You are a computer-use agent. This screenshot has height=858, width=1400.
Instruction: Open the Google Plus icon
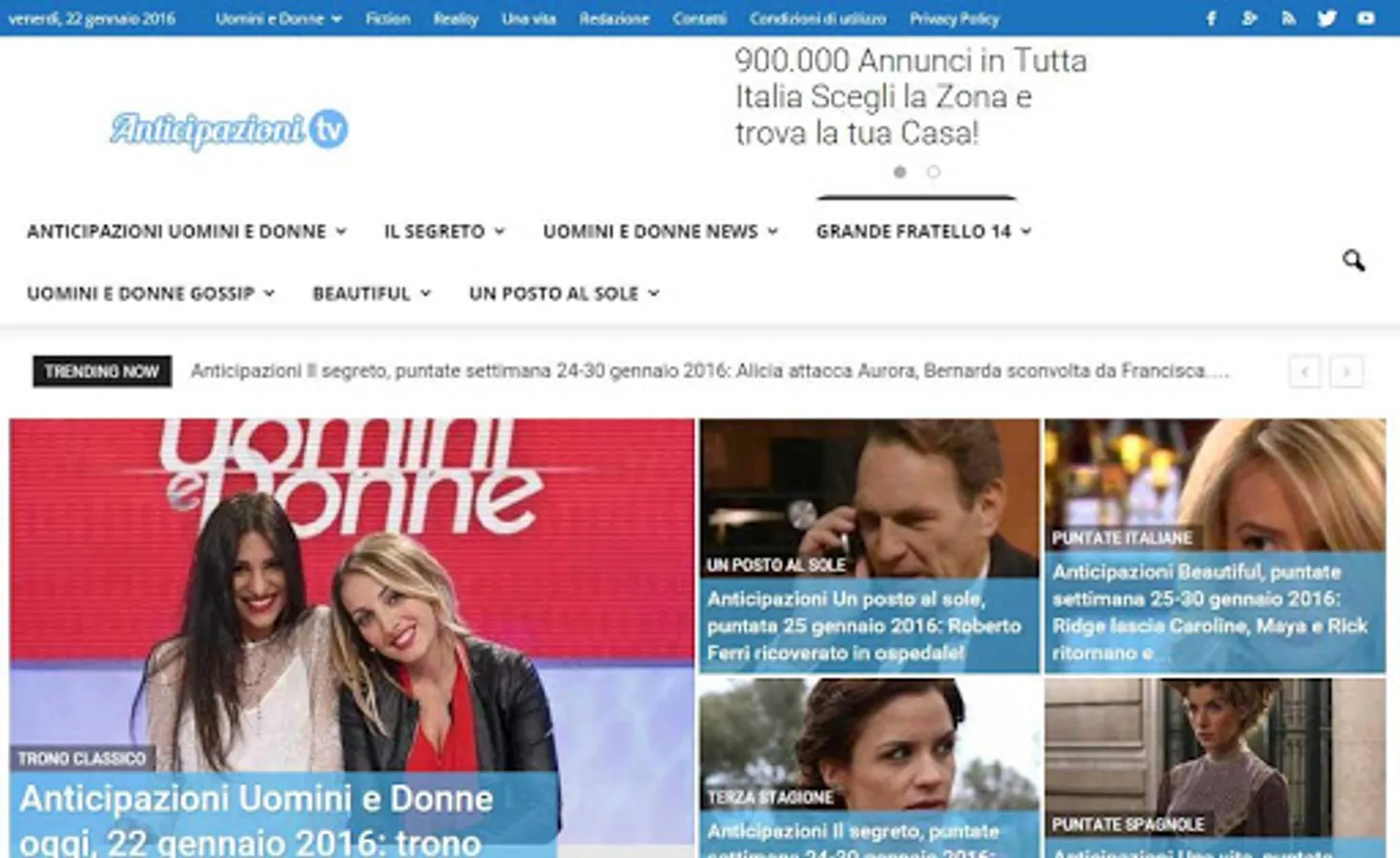pos(1249,18)
